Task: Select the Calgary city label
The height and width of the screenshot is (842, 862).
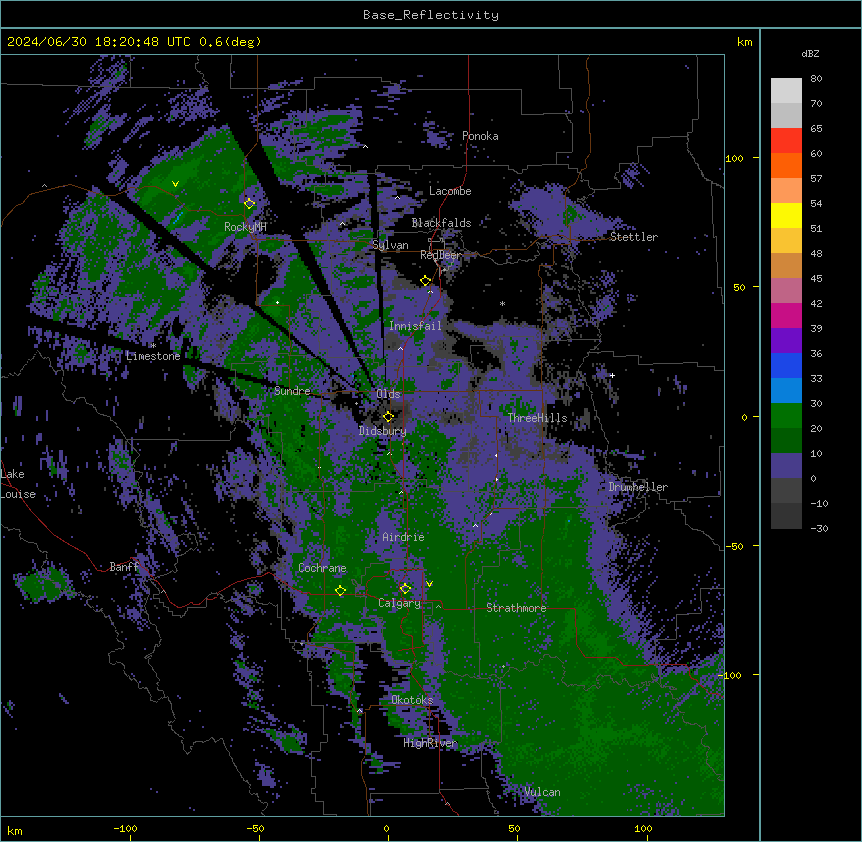Action: click(x=399, y=603)
